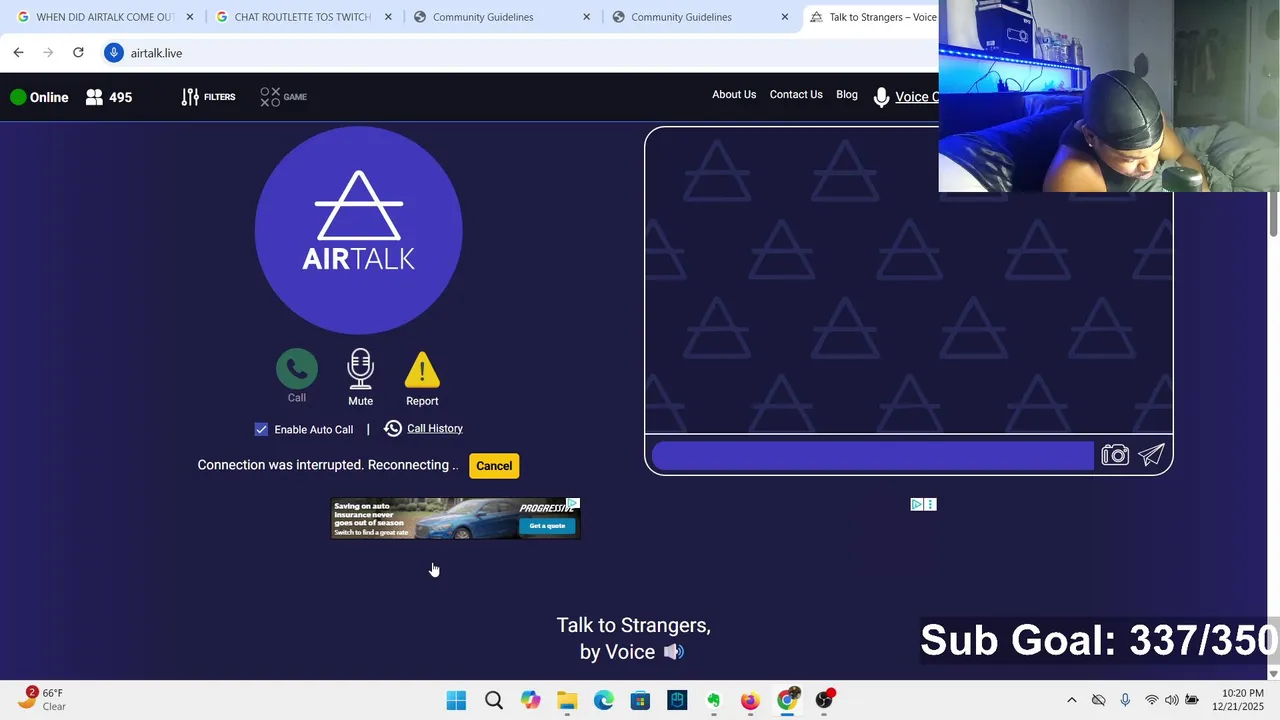Screen dimensions: 1280x720
Task: Open Contact Us page
Action: click(796, 95)
